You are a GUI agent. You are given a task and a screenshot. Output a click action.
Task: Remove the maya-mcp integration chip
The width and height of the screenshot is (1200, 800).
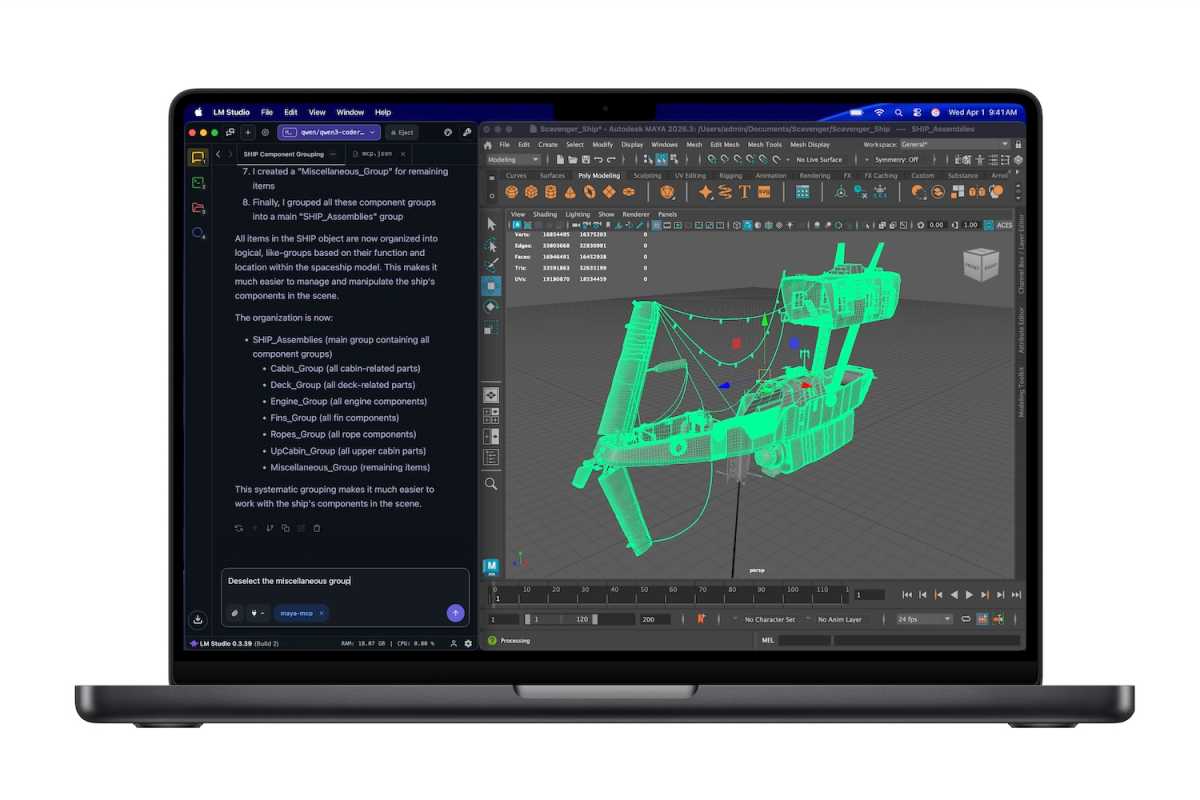(322, 613)
